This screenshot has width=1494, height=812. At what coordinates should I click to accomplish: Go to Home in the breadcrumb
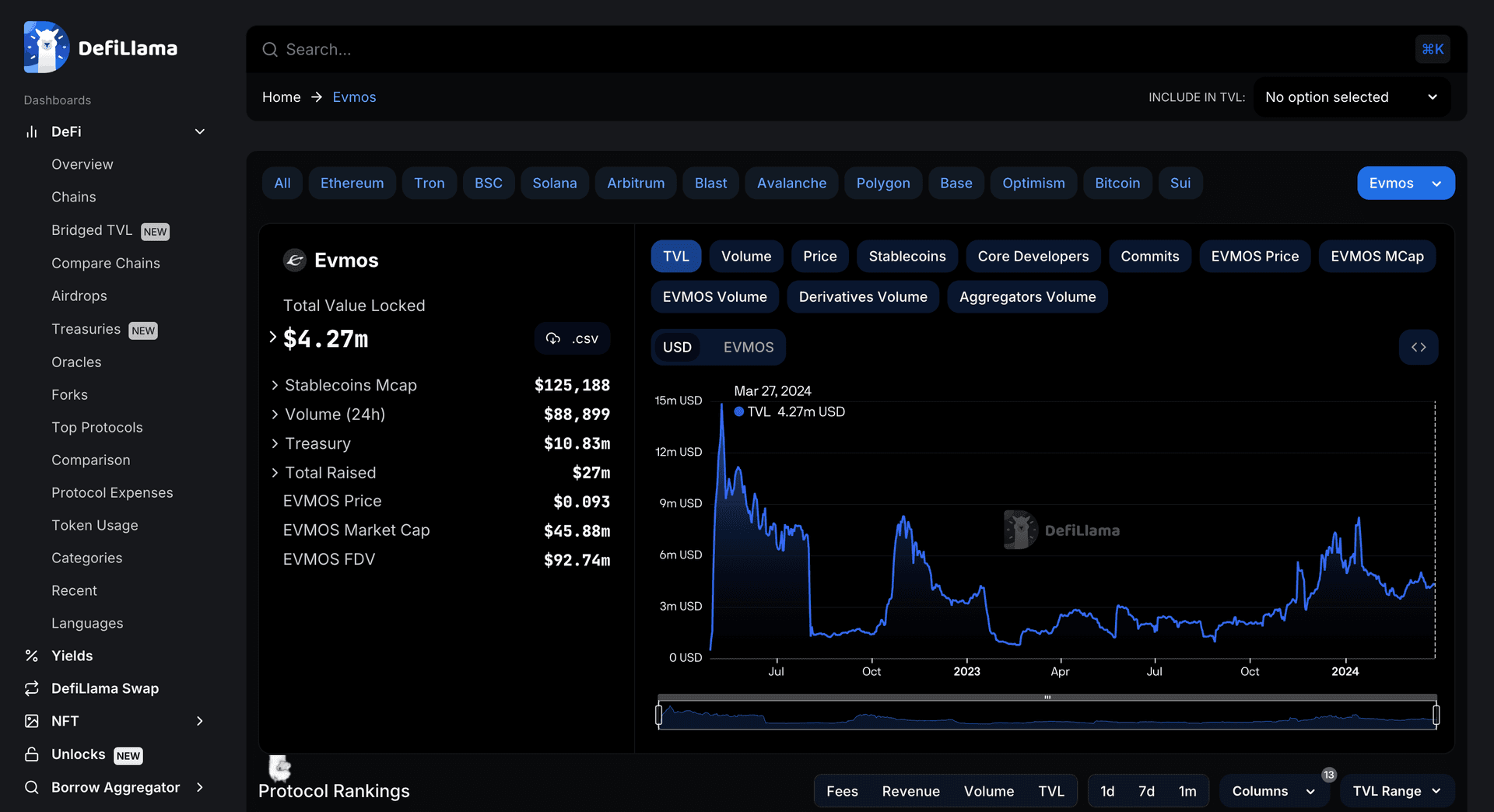[282, 97]
